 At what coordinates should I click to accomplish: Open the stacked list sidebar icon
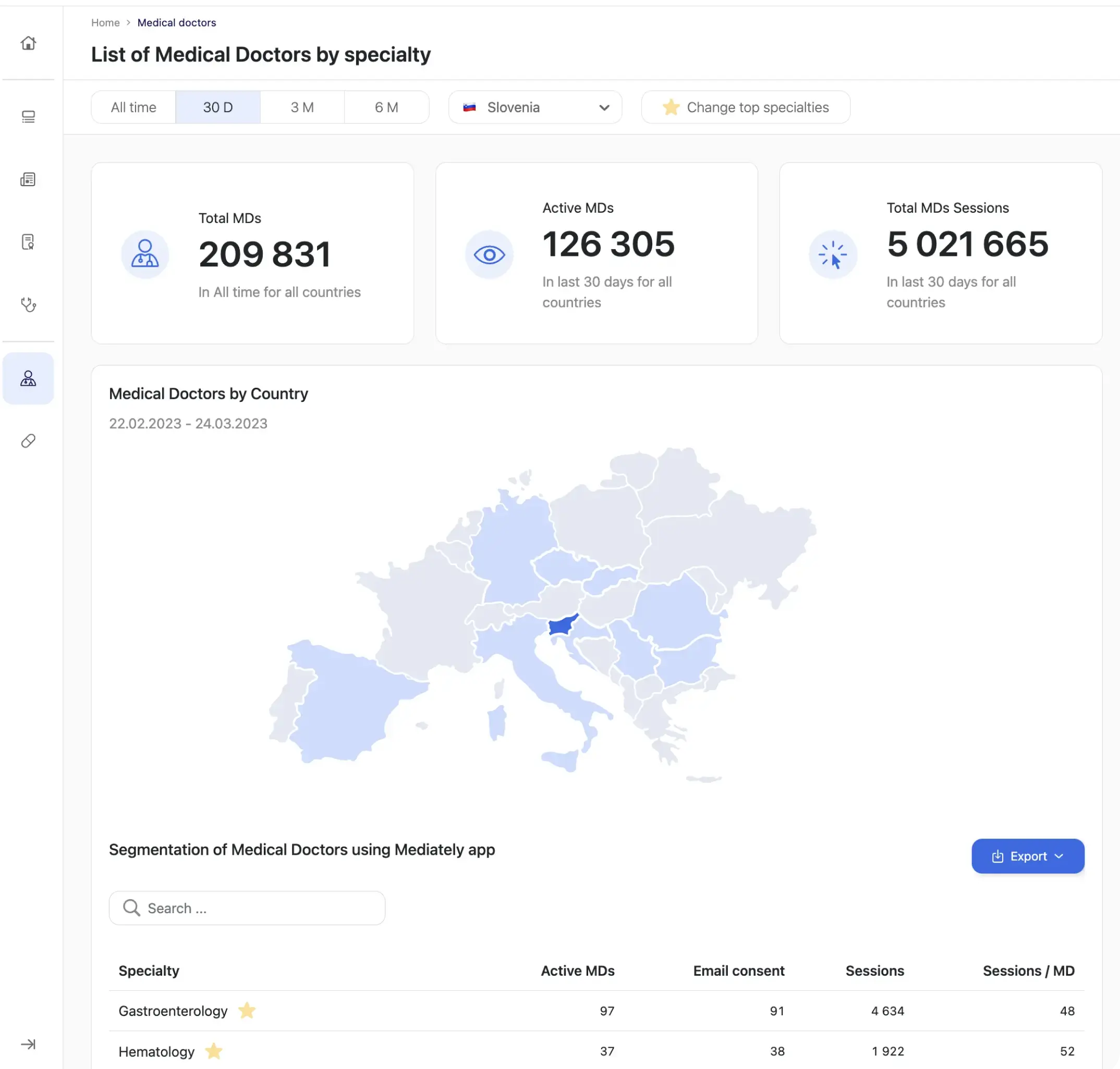[28, 117]
